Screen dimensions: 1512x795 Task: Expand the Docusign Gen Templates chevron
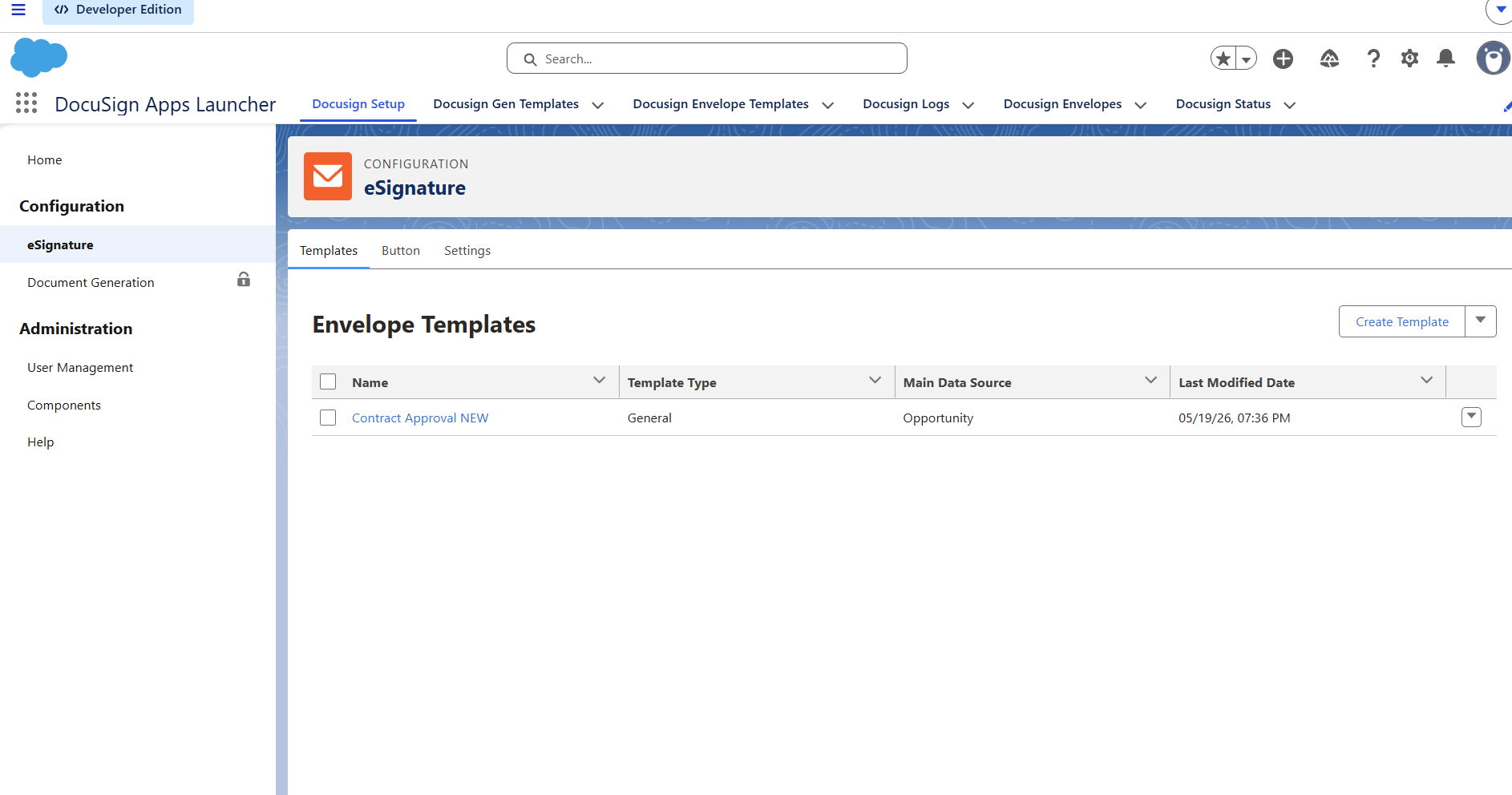598,105
